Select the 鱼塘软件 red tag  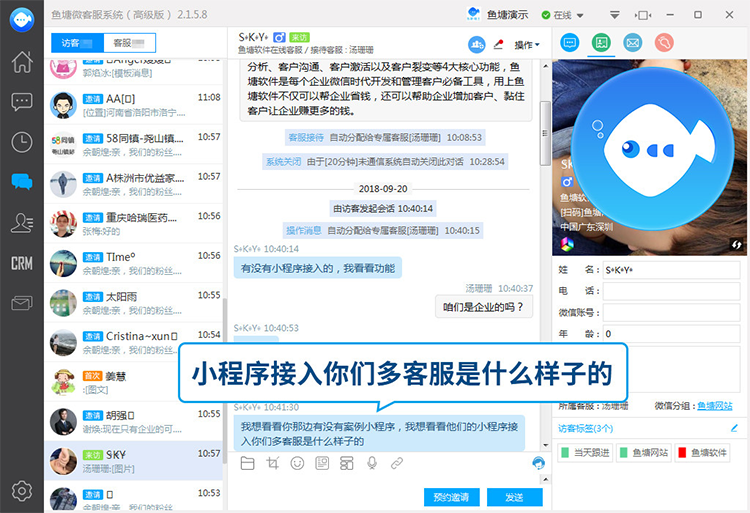[x=703, y=452]
